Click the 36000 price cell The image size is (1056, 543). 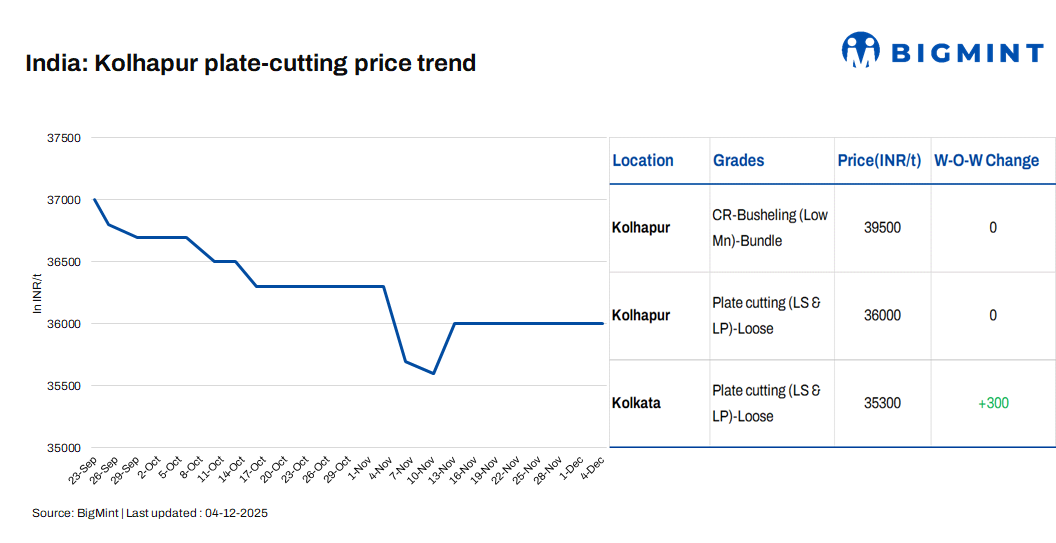[882, 316]
